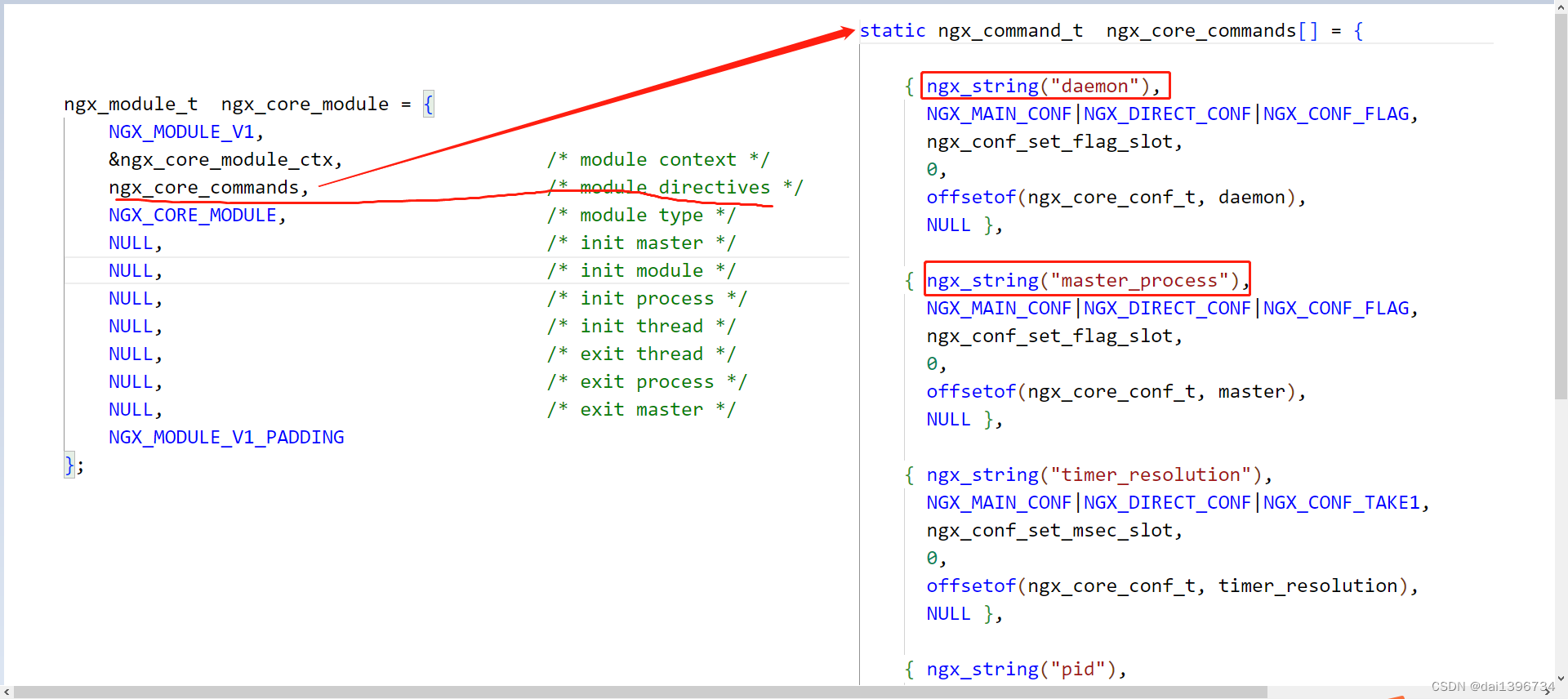Click ngx_string("timer_resolution") text
Viewport: 1568px width, 699px height.
1099,475
